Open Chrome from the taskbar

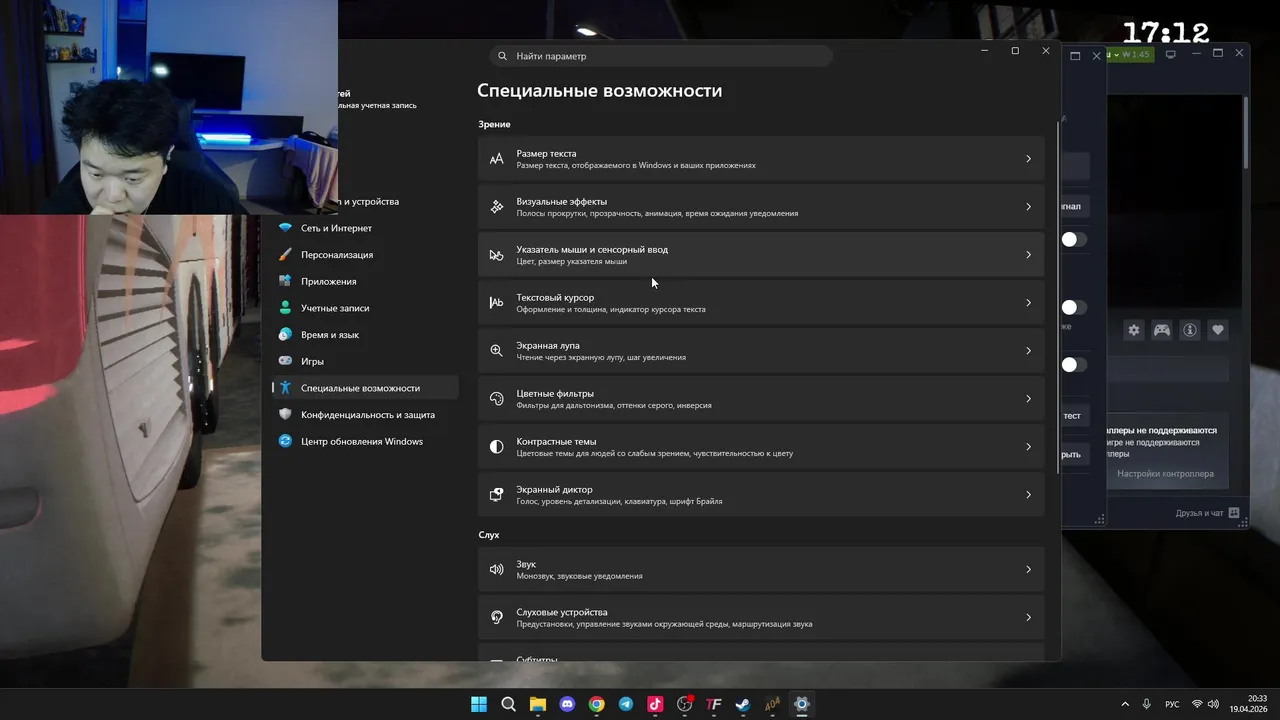(596, 704)
